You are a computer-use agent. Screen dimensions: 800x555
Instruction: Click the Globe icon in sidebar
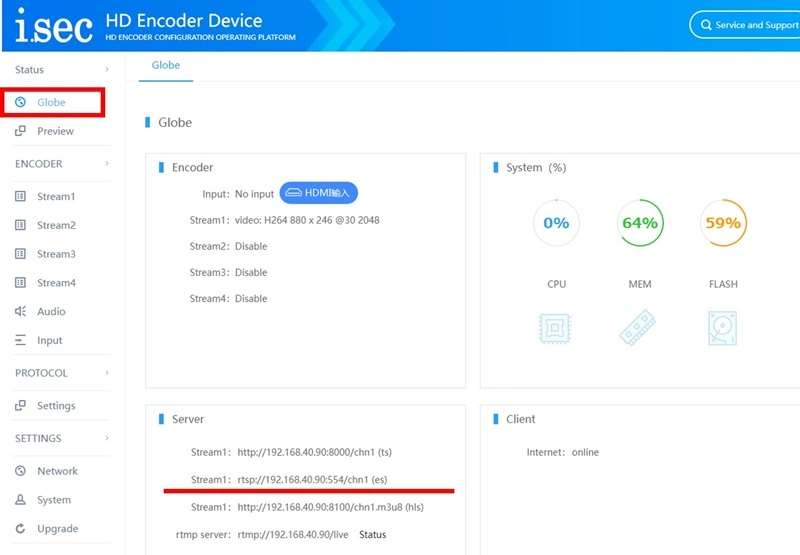(x=20, y=102)
